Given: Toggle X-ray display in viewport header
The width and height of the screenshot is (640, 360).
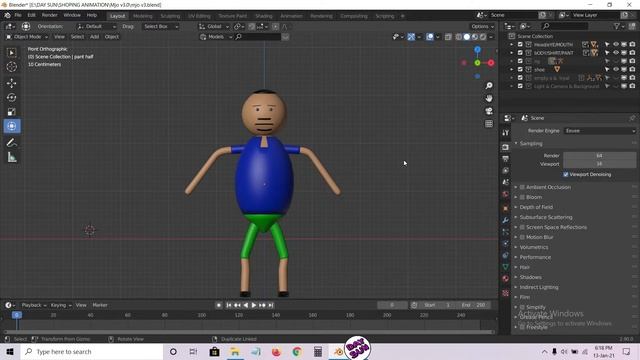Looking at the screenshot, I should click(x=448, y=37).
